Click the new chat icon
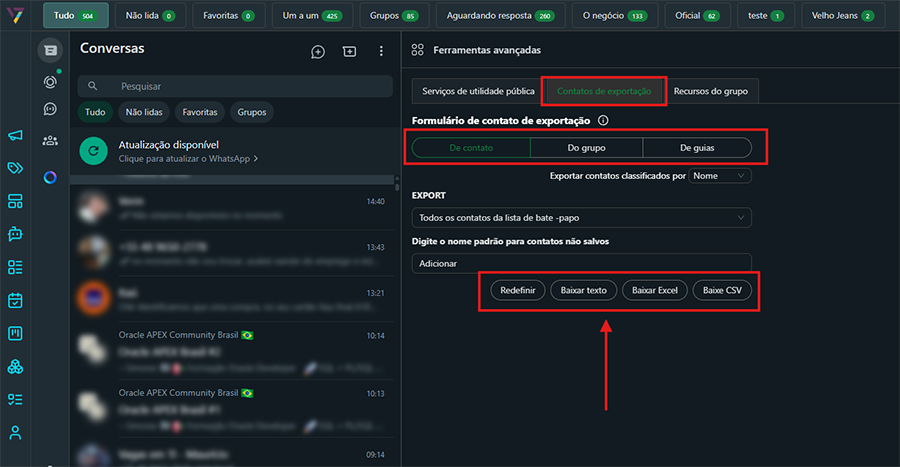 tap(318, 52)
